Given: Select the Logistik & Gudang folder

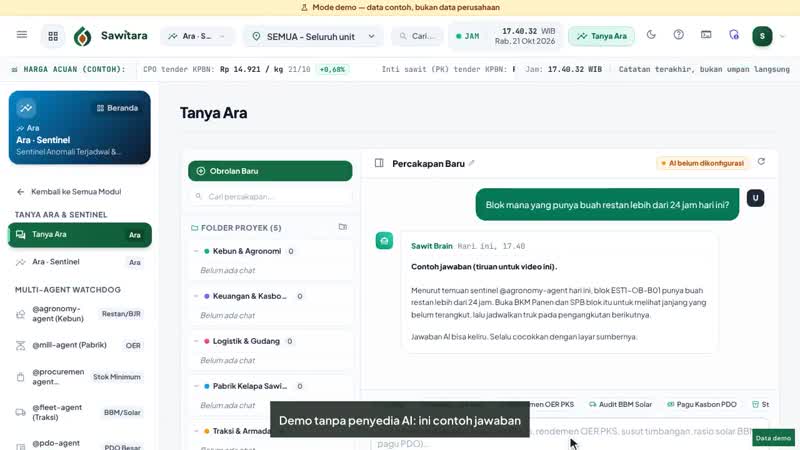Looking at the screenshot, I should pyautogui.click(x=246, y=341).
